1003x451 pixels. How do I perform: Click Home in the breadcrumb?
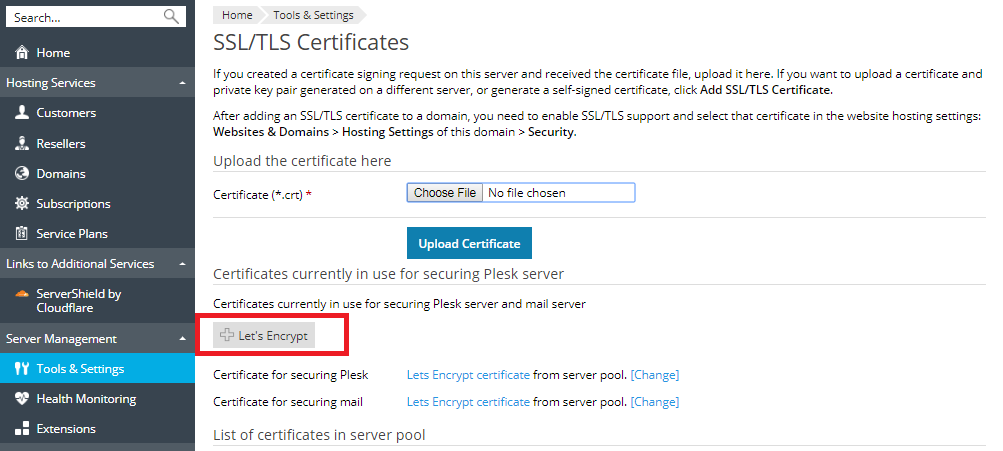point(237,15)
